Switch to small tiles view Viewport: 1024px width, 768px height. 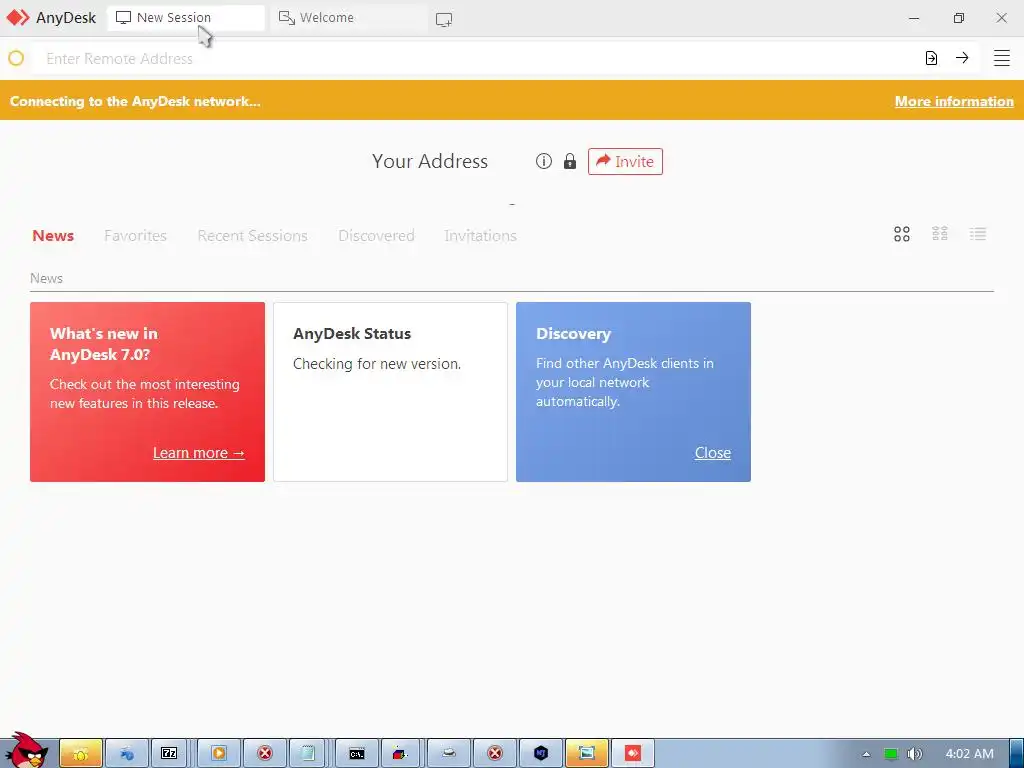tap(940, 234)
